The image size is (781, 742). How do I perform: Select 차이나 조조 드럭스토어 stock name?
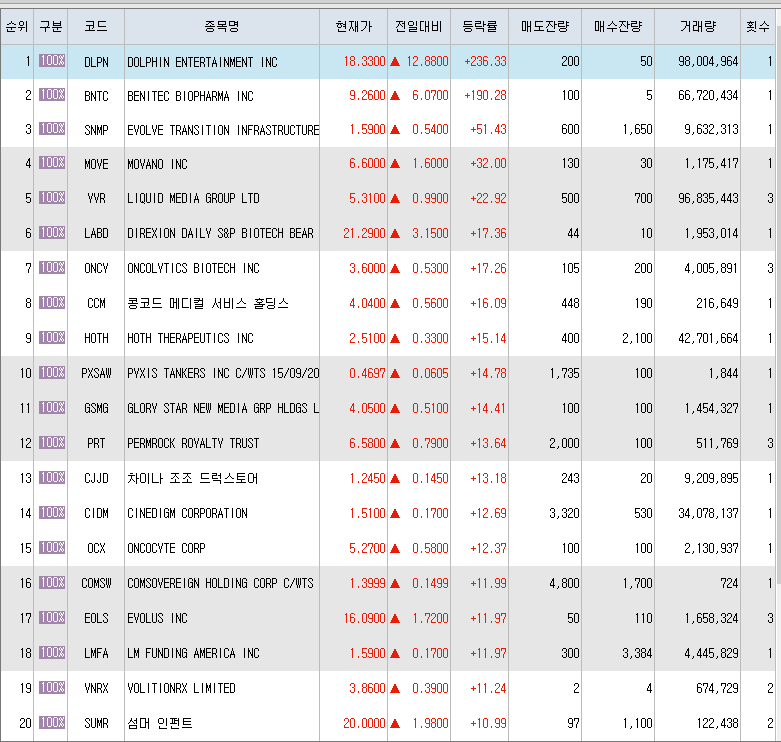click(193, 478)
